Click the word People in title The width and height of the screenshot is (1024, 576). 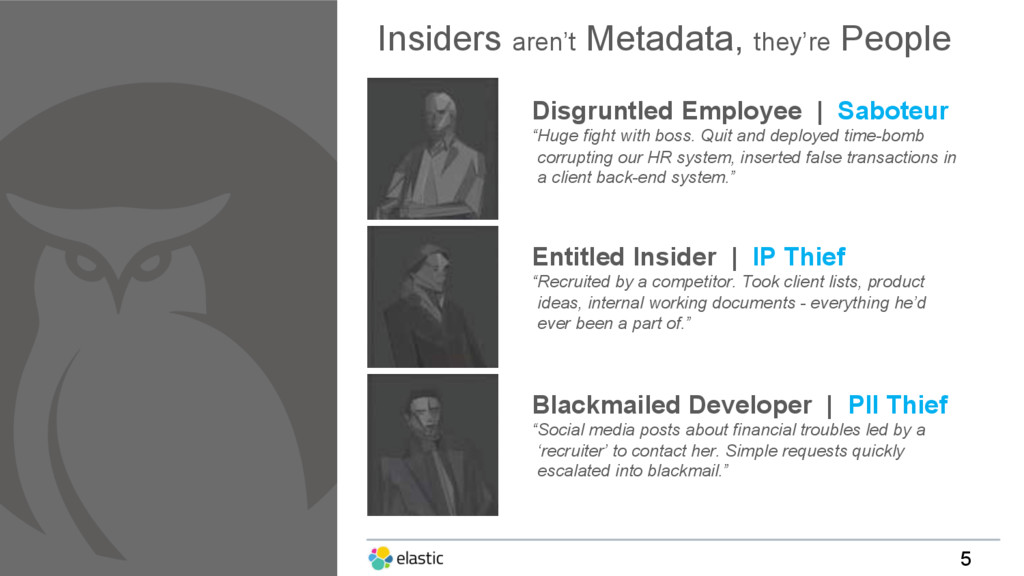[x=895, y=39]
